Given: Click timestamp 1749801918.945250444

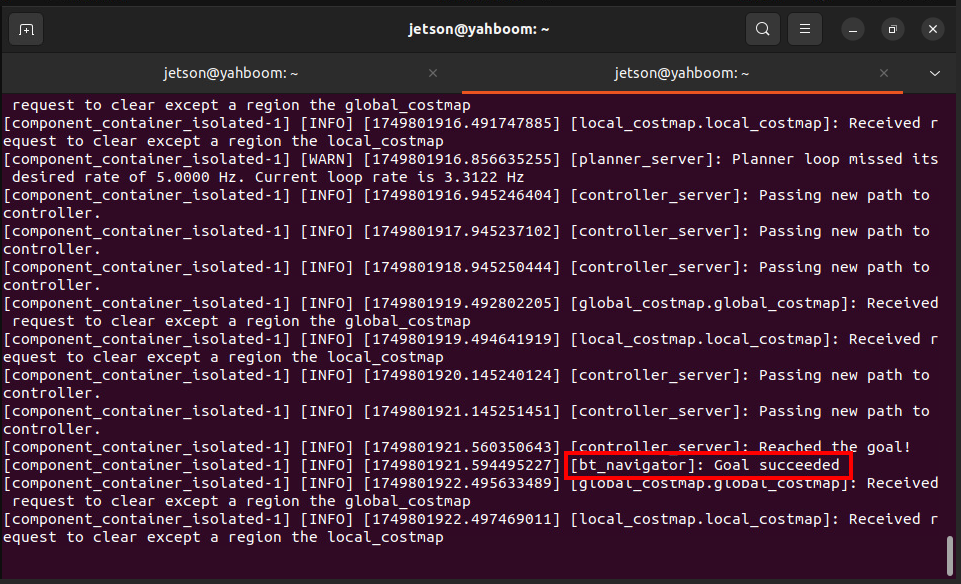Looking at the screenshot, I should coord(462,267).
